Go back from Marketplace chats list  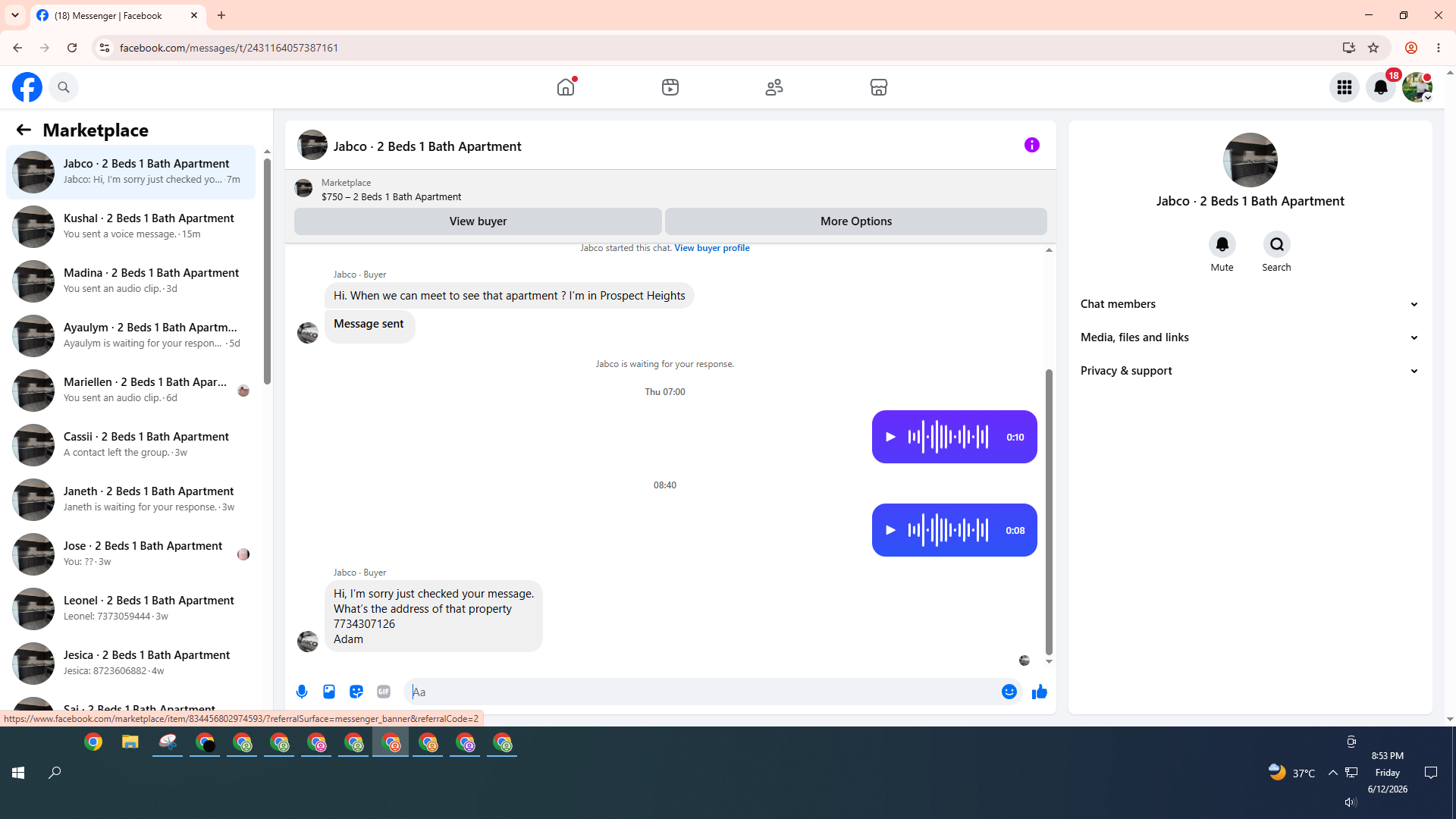24,130
